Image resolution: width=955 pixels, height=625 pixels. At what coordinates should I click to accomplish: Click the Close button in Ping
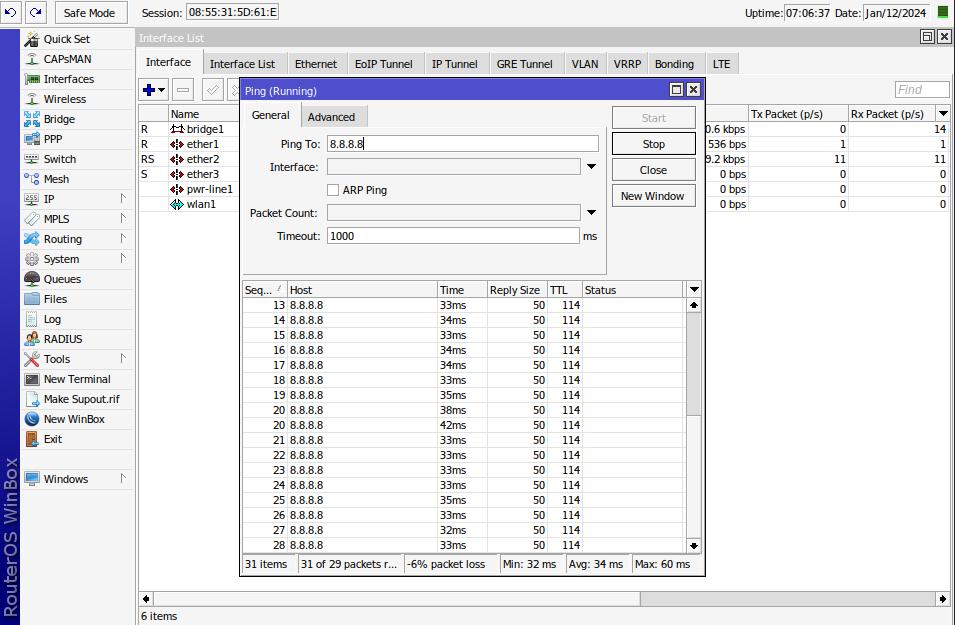(654, 171)
